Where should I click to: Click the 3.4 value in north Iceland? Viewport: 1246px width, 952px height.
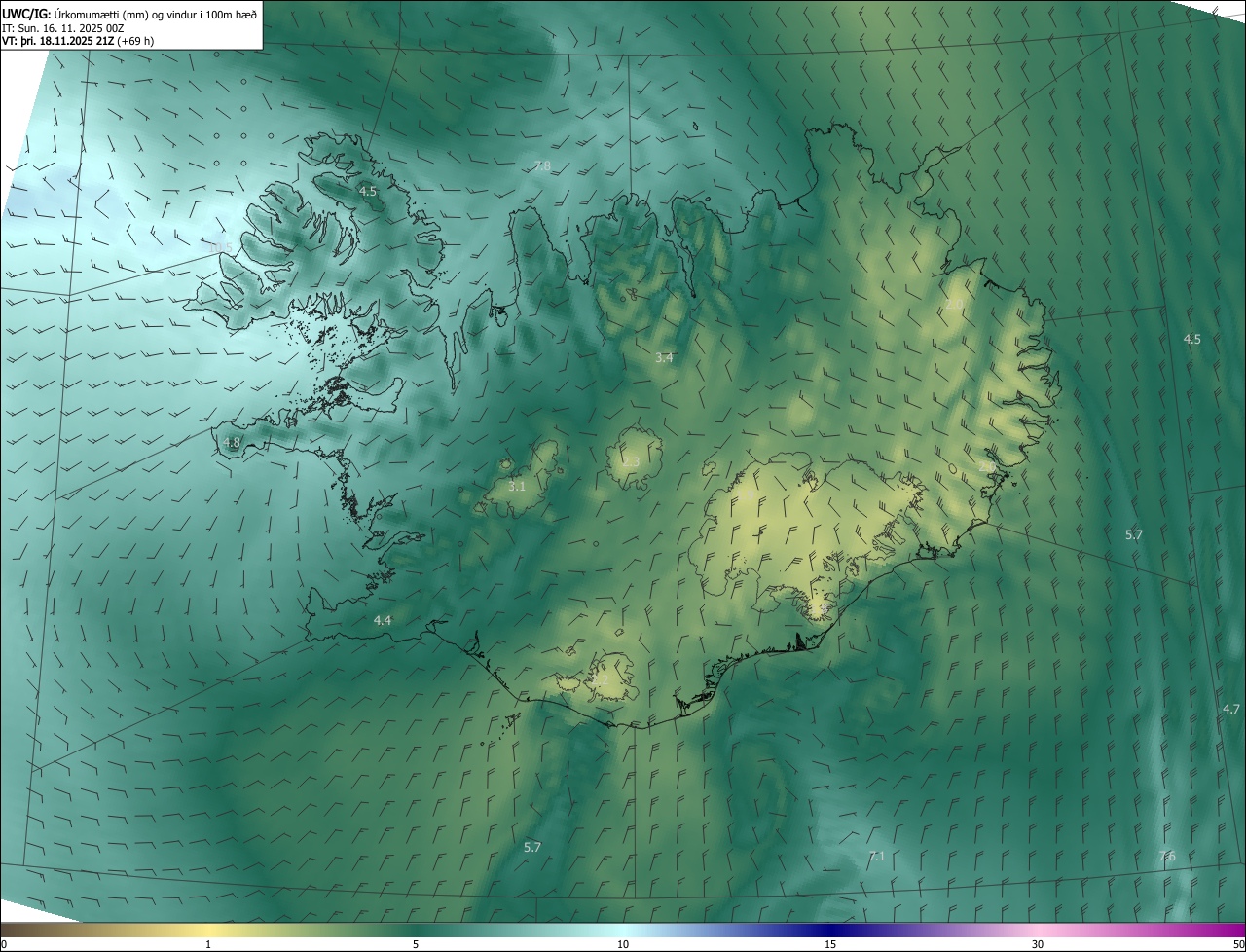coord(664,358)
